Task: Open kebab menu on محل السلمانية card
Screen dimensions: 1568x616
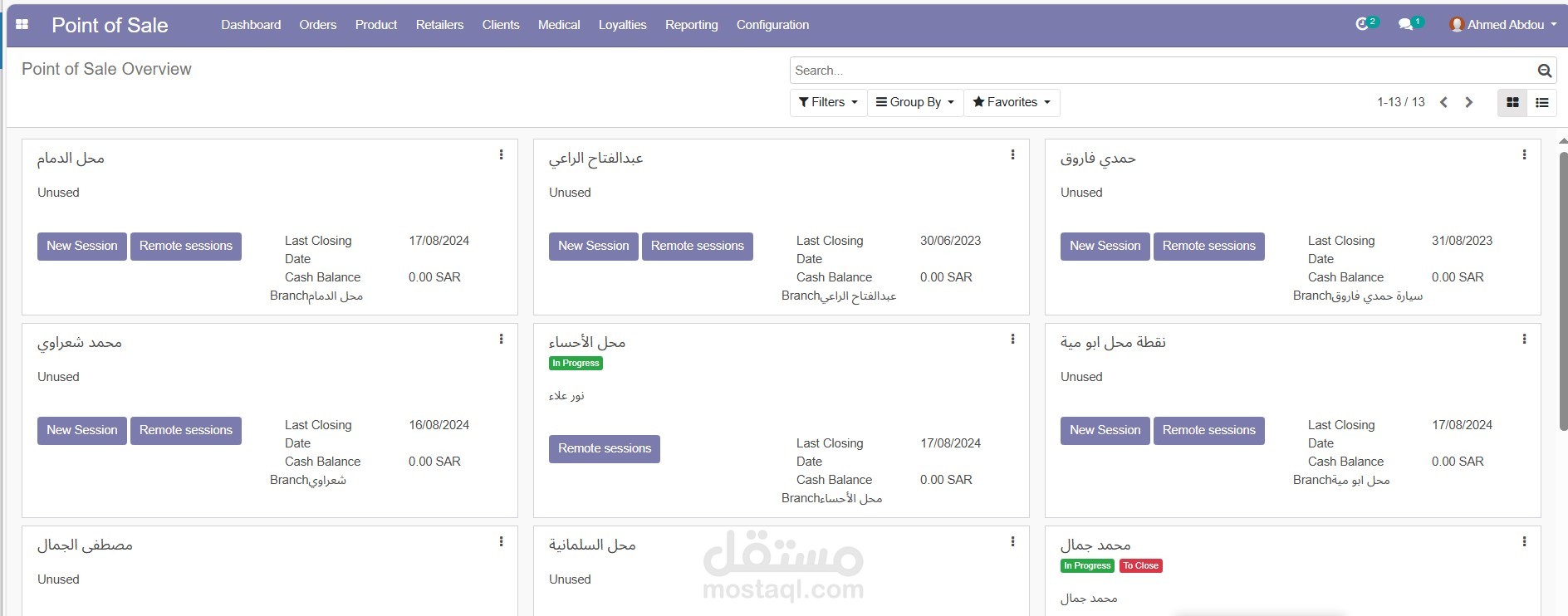Action: pyautogui.click(x=1012, y=541)
